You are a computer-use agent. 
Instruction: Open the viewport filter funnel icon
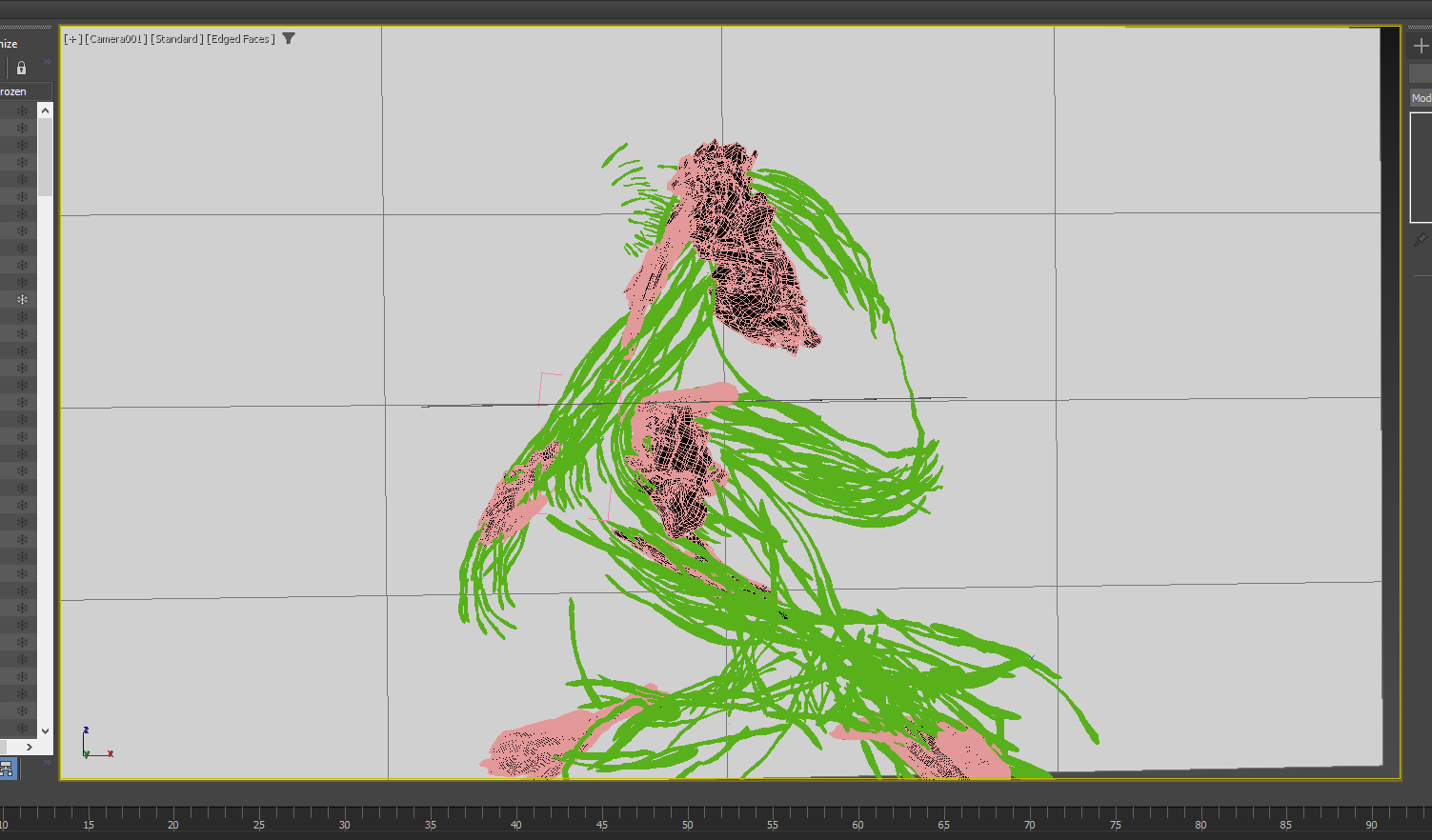click(x=289, y=39)
